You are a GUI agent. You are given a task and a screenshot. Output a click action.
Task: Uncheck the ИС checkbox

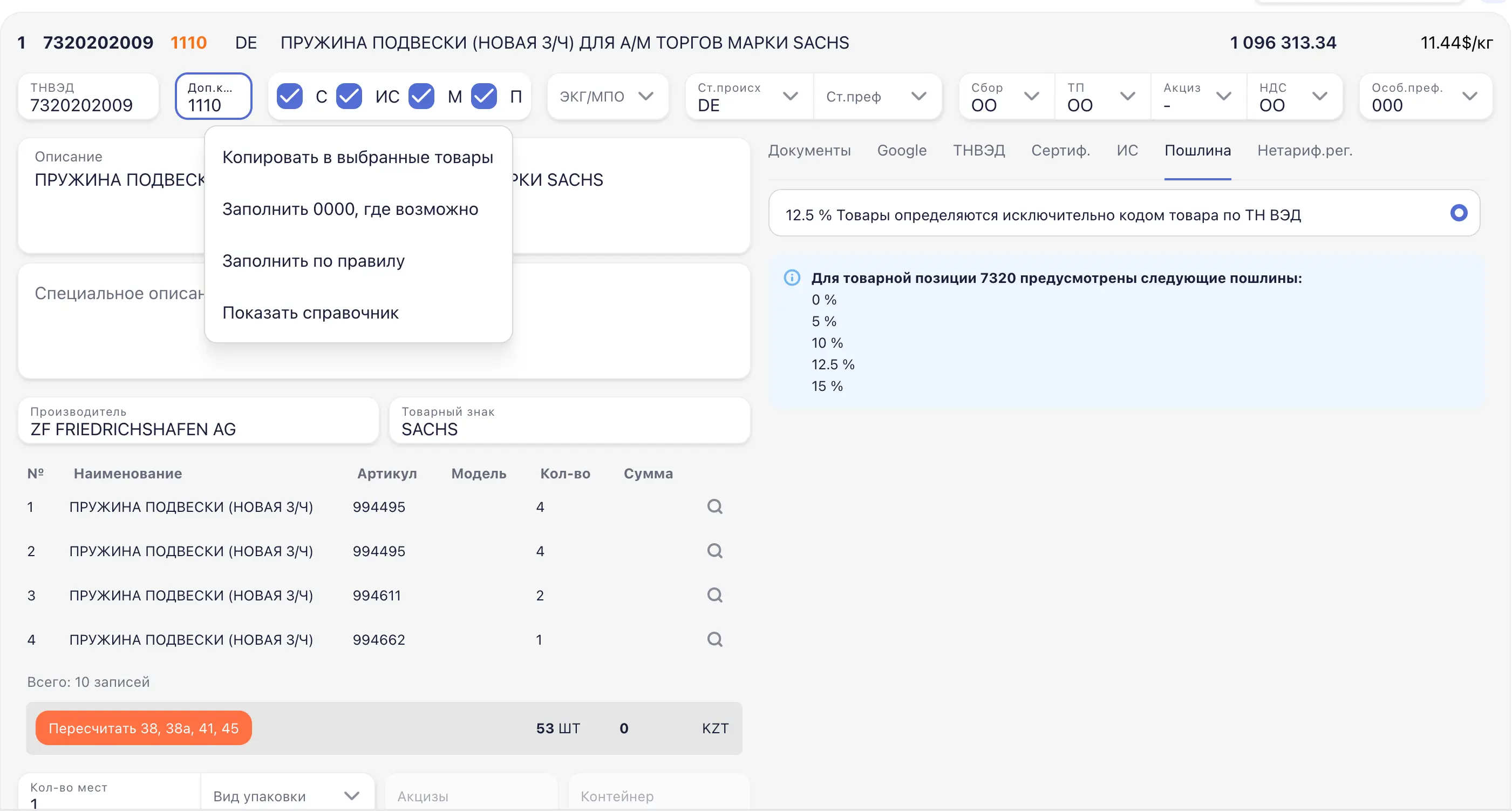349,96
